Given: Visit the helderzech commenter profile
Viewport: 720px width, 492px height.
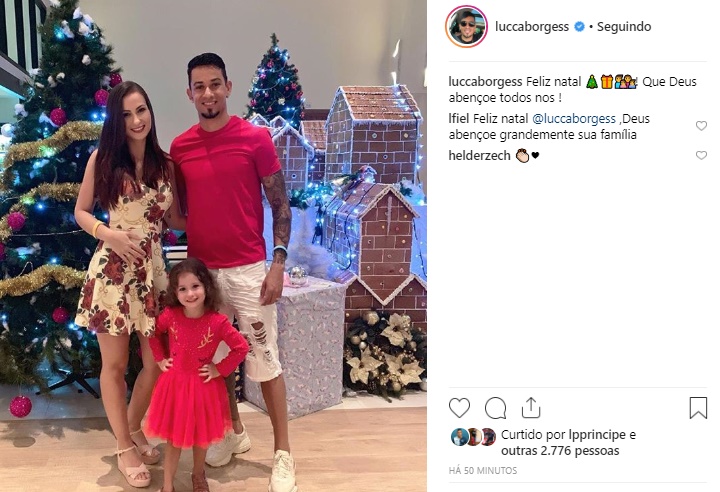Looking at the screenshot, I should coord(479,155).
